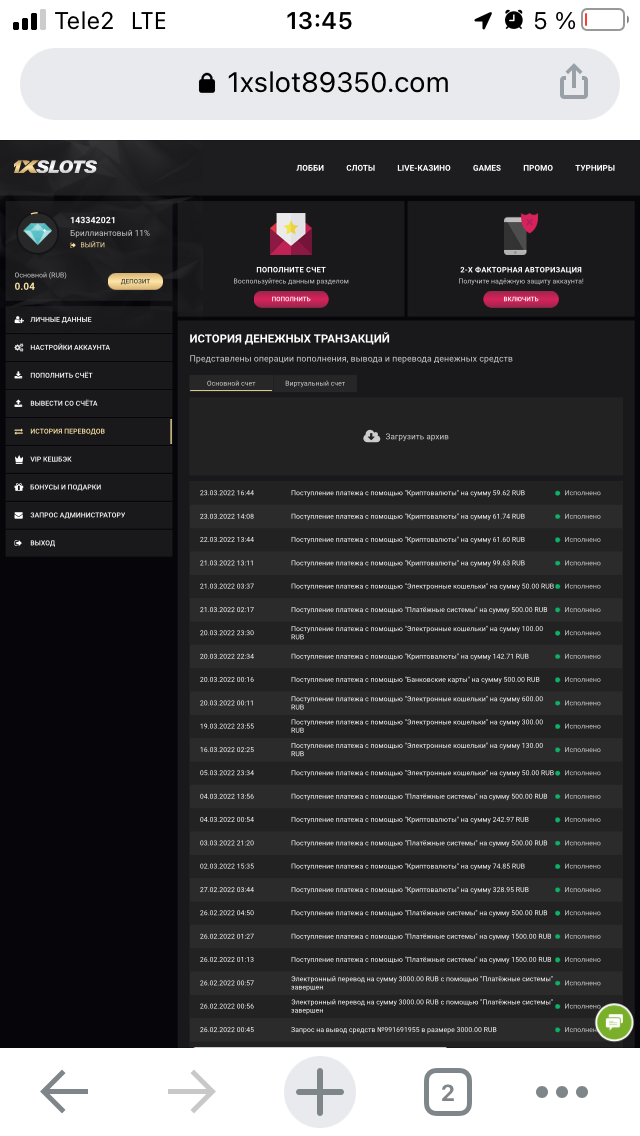The width and height of the screenshot is (640, 1136).
Task: Open Личные данные in sidebar
Action: (x=88, y=320)
